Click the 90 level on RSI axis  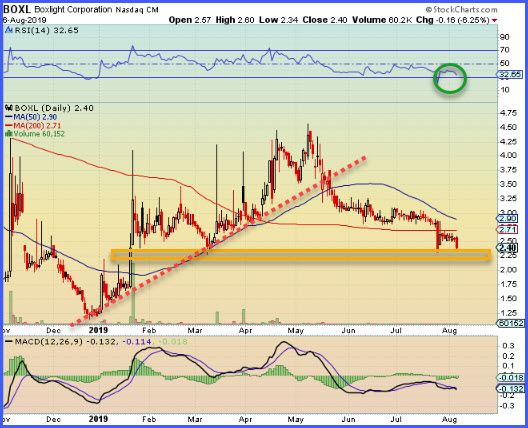[x=504, y=37]
